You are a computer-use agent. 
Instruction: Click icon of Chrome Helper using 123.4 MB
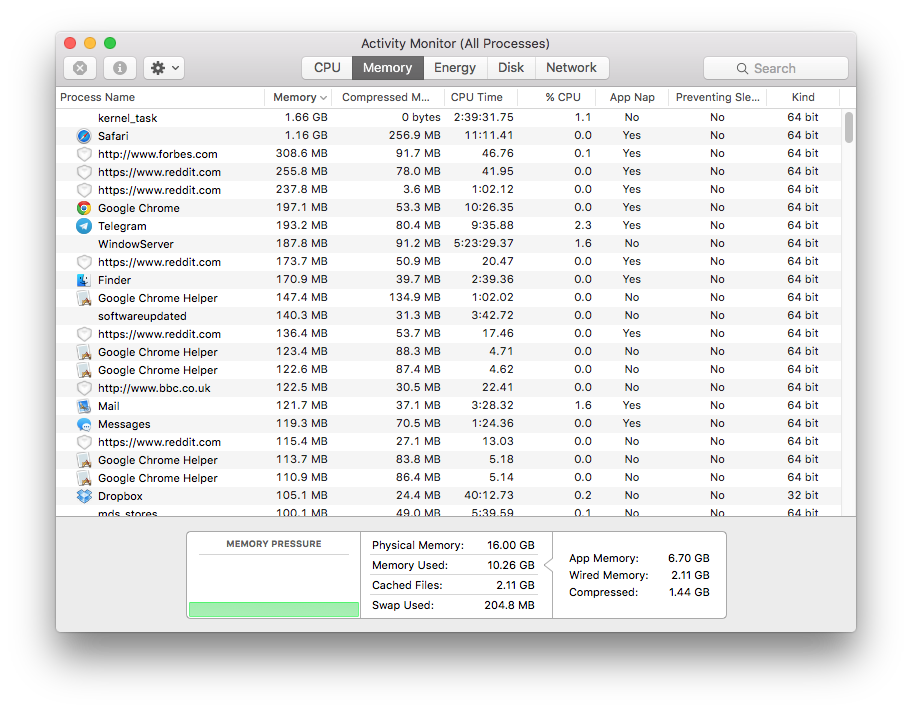coord(84,352)
